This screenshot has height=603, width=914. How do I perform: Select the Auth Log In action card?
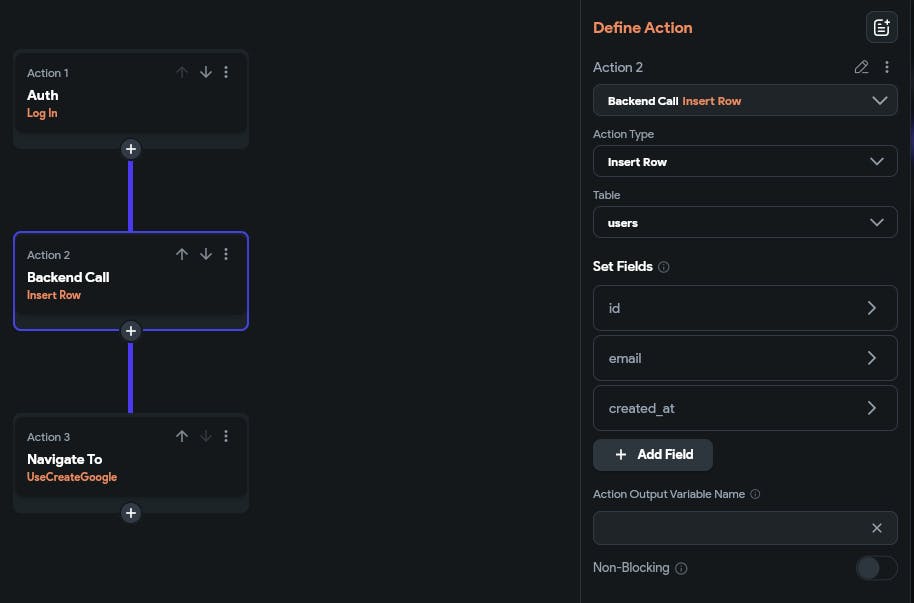click(x=100, y=103)
